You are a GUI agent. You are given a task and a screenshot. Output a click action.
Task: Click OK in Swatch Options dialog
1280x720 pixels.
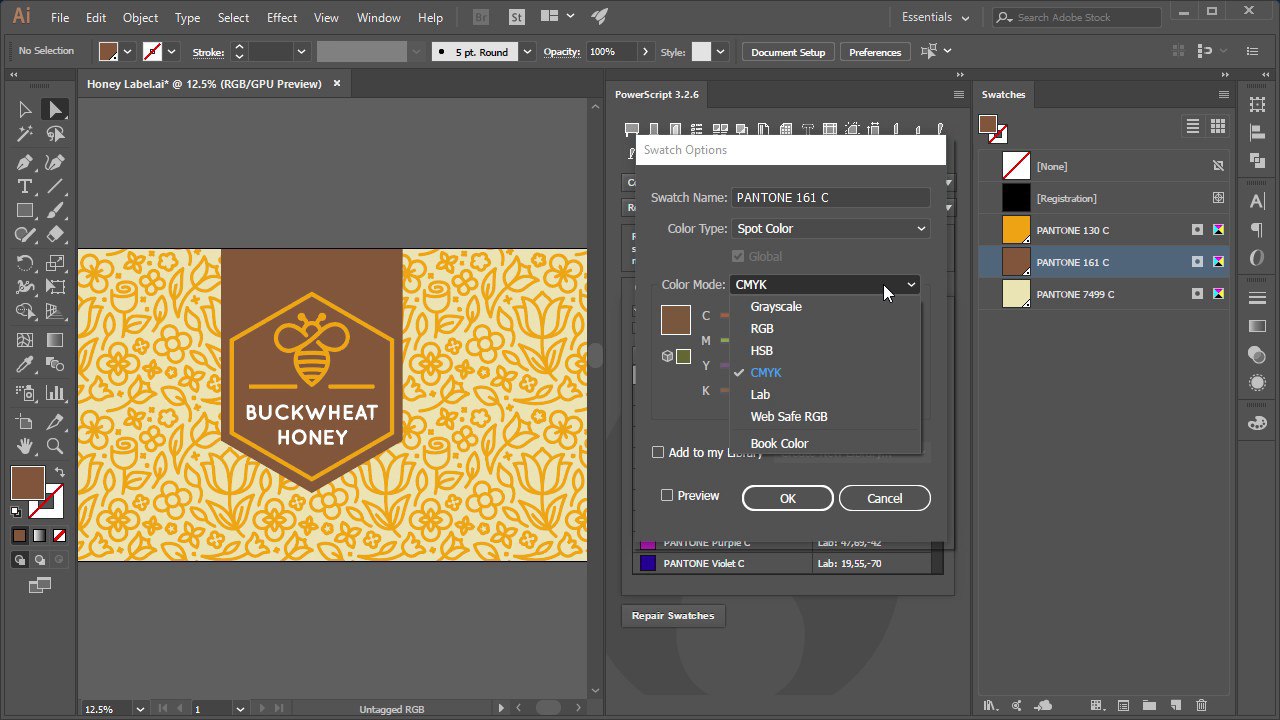click(x=788, y=498)
